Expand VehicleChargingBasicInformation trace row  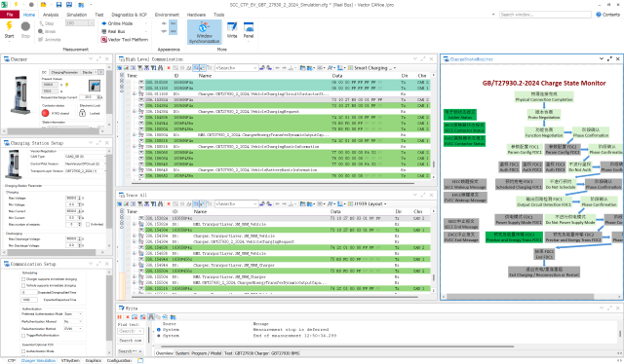click(x=134, y=146)
